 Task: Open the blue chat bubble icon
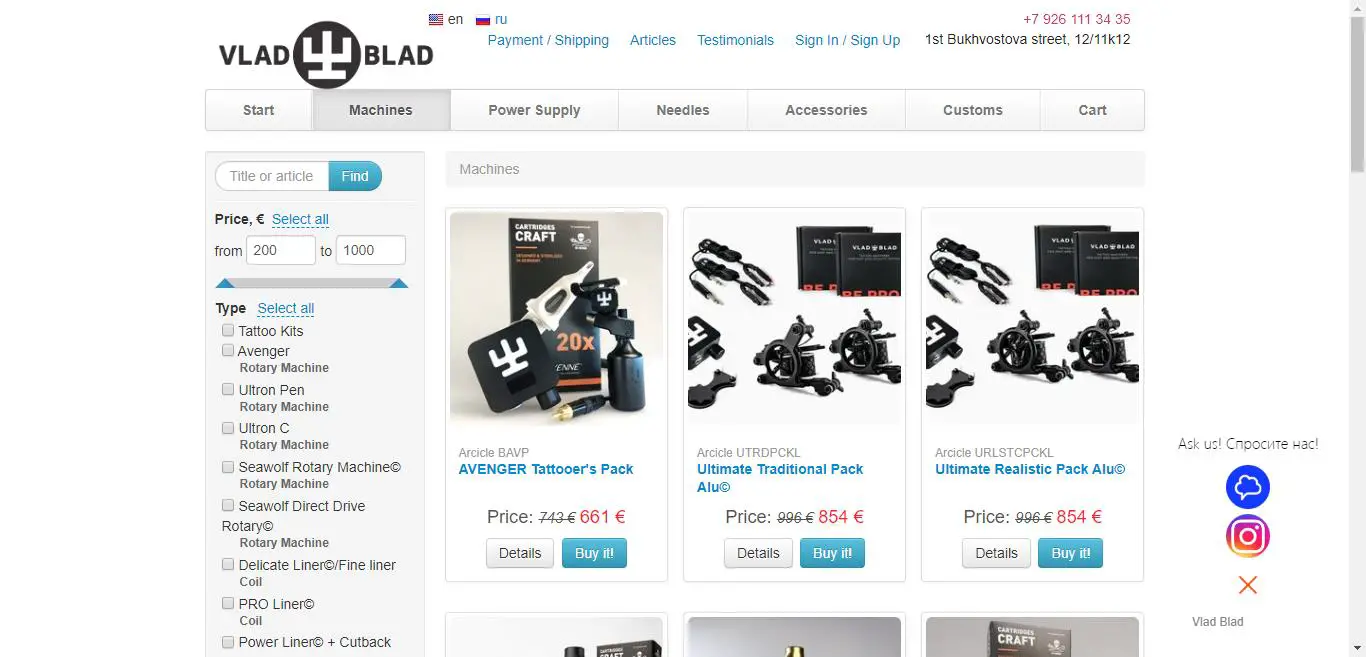(1247, 487)
